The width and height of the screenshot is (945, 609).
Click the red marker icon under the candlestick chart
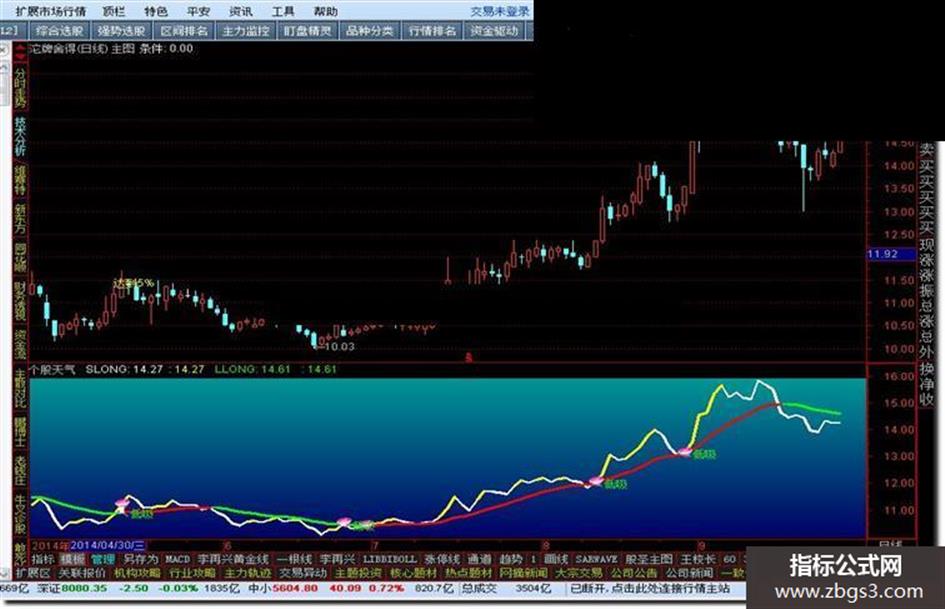tap(468, 357)
